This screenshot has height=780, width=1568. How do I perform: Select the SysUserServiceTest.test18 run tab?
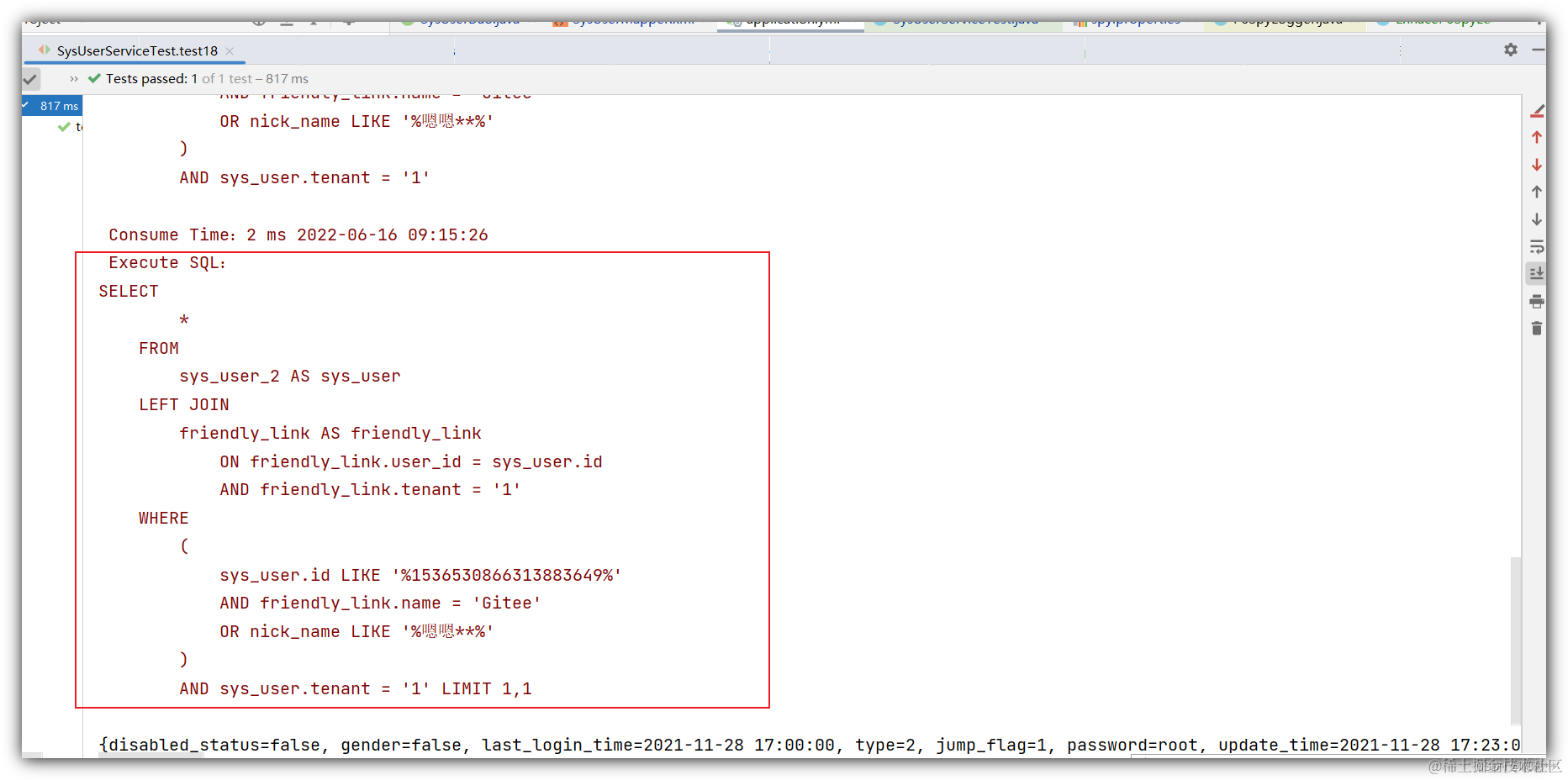(x=136, y=51)
